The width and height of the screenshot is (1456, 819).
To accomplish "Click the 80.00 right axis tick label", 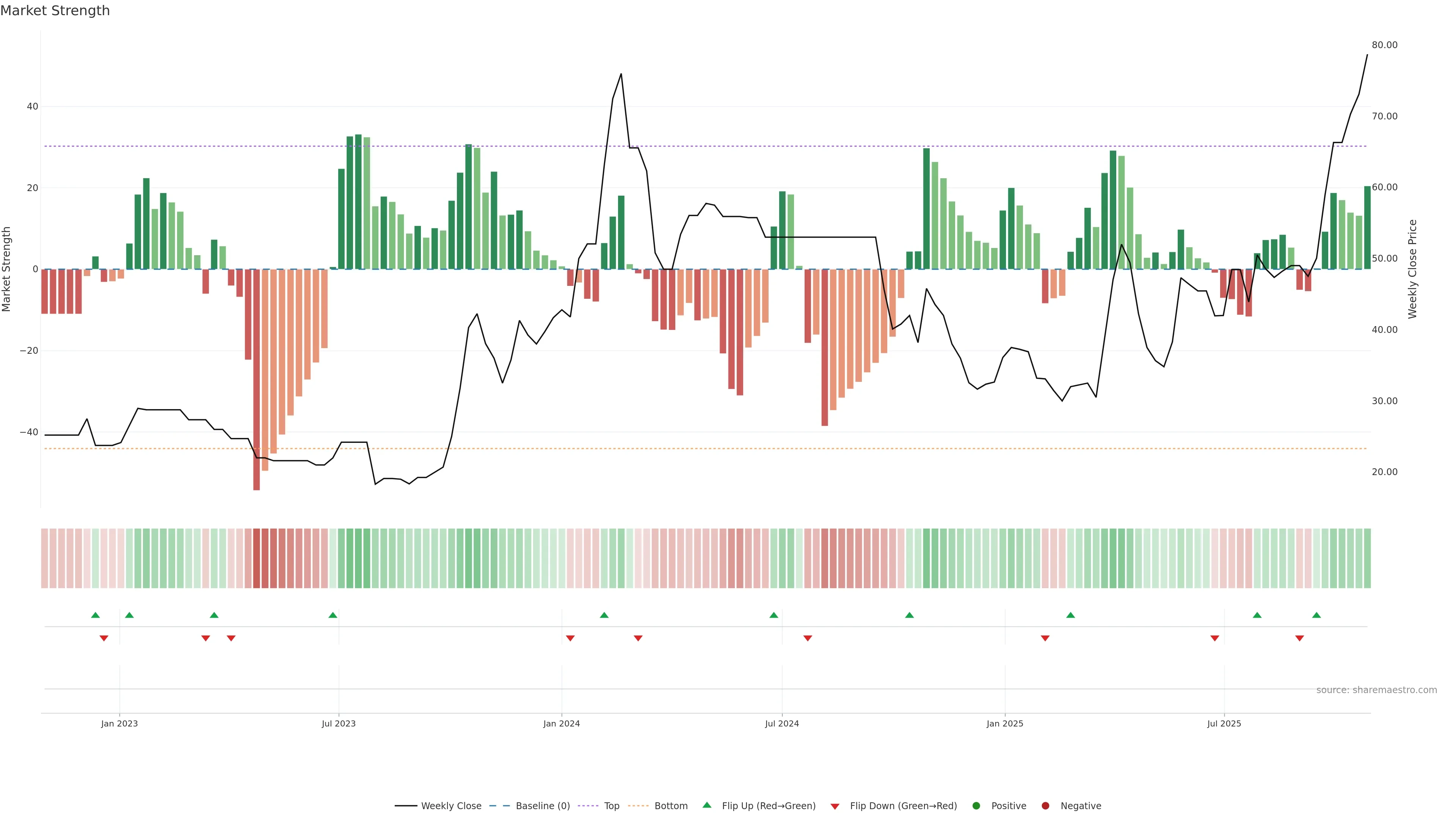I will (1384, 45).
